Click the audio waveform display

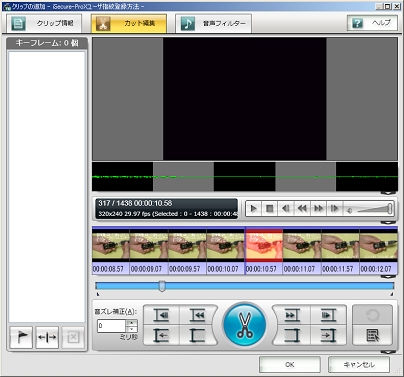(245, 177)
